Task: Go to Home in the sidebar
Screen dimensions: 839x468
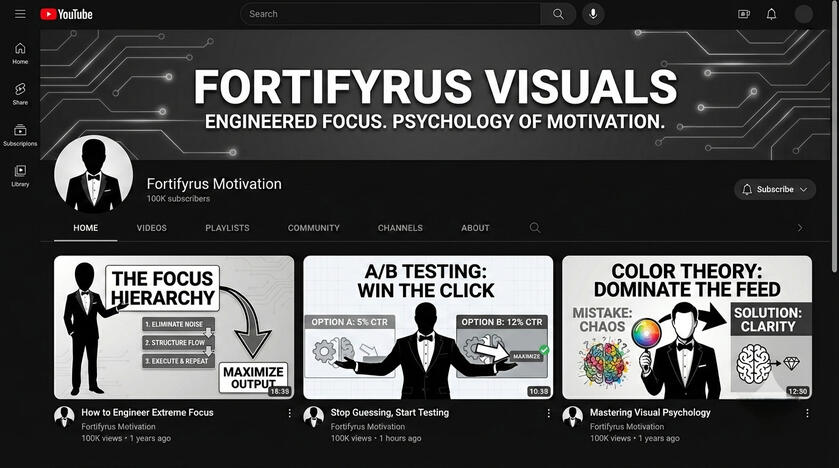Action: (20, 53)
